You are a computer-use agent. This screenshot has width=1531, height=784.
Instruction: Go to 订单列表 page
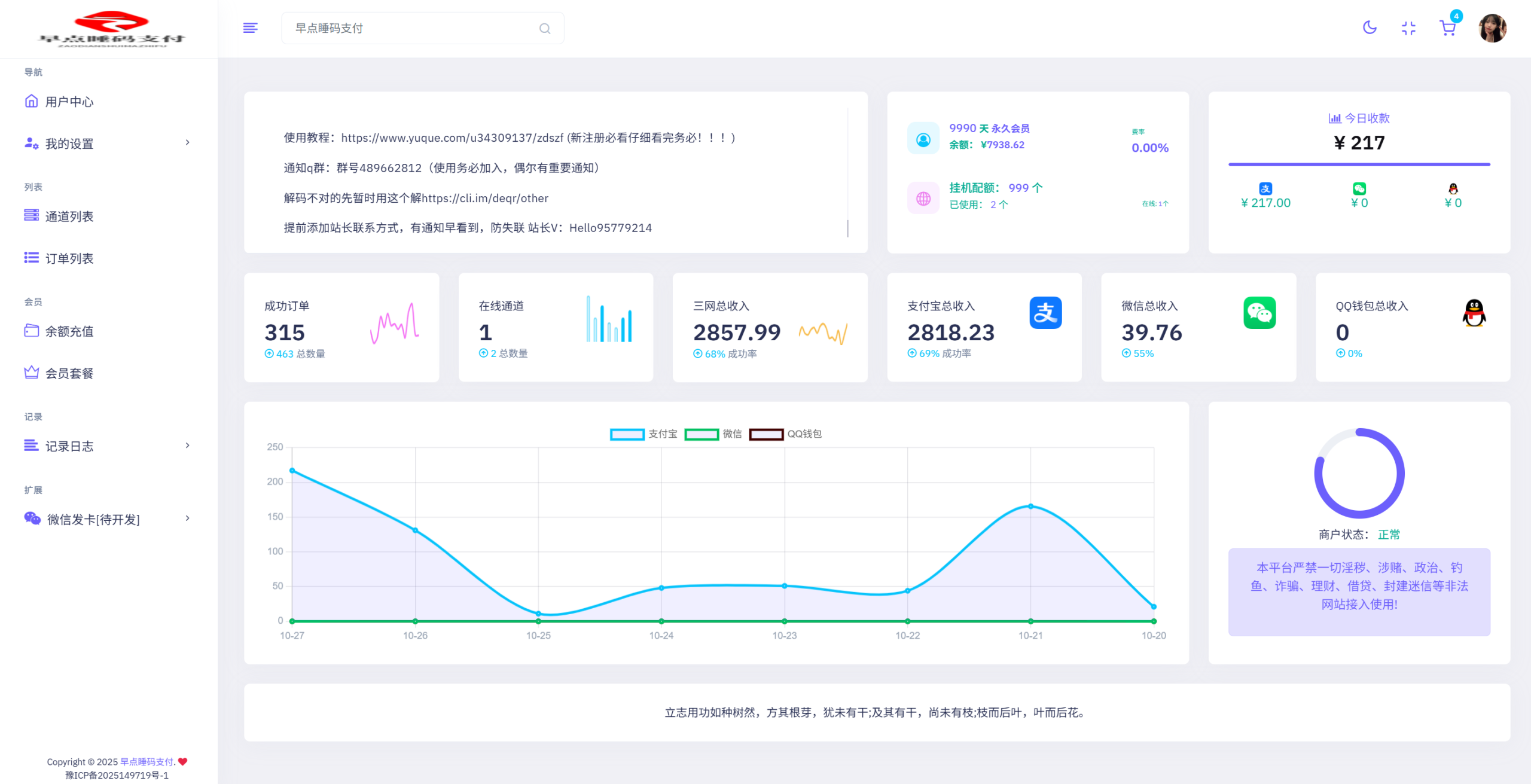coord(69,258)
